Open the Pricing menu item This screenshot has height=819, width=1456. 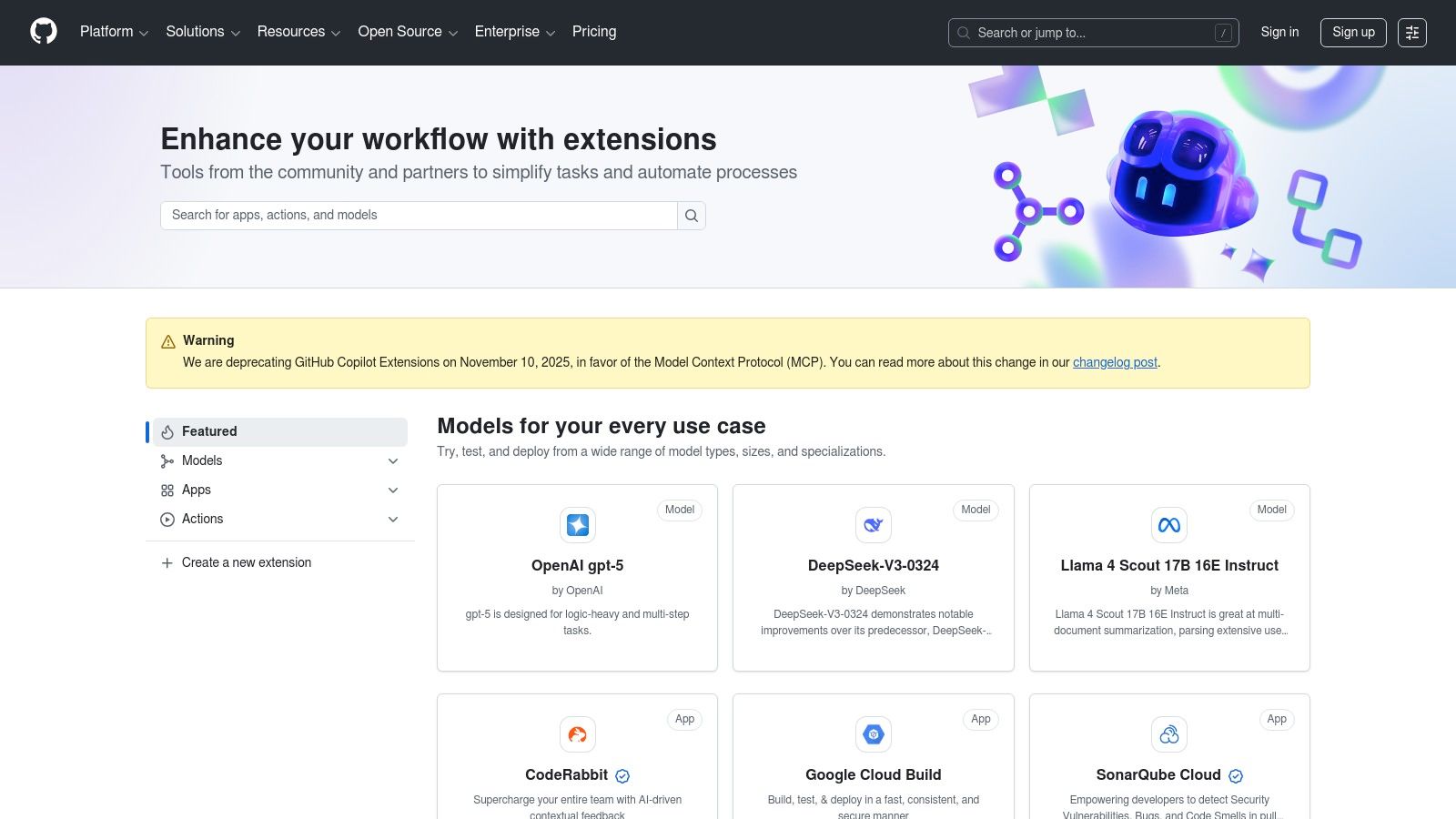pyautogui.click(x=593, y=32)
